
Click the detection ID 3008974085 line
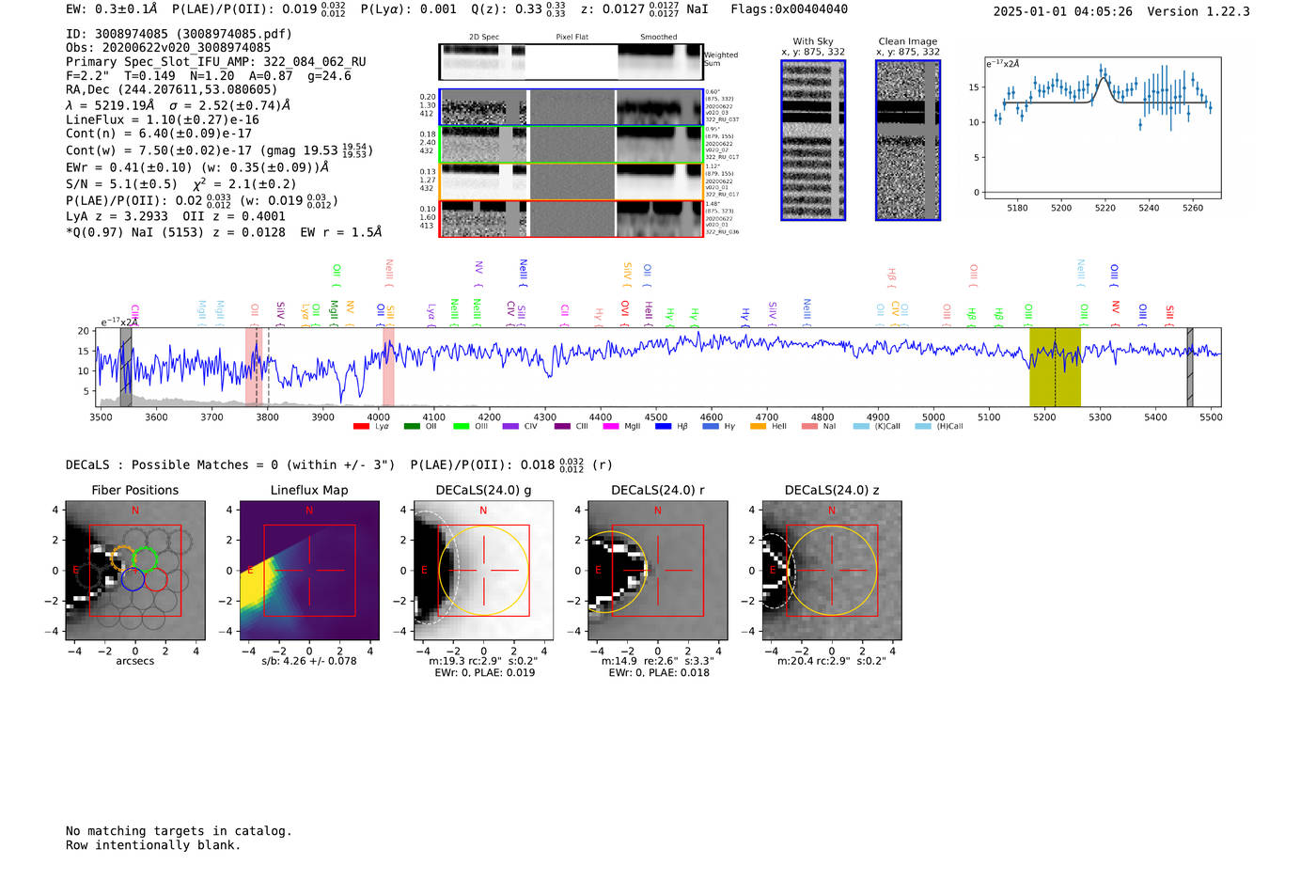pos(179,34)
